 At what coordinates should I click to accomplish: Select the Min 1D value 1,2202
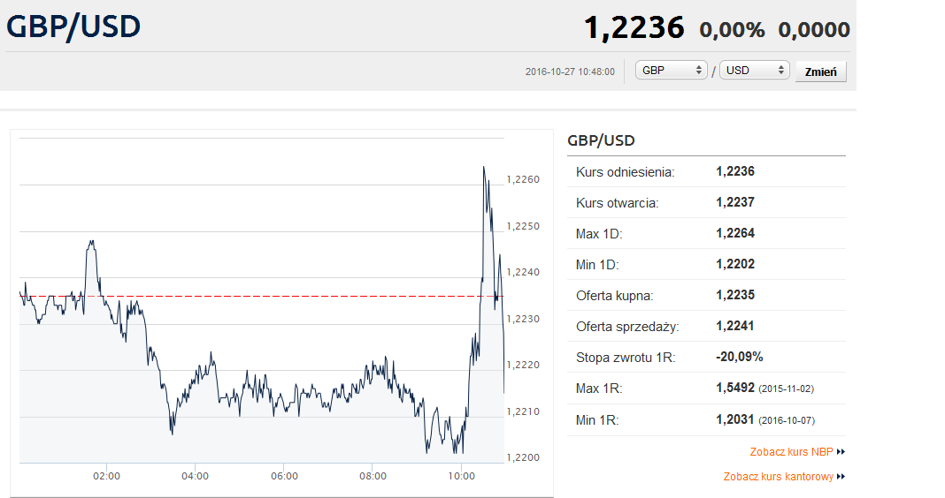click(x=735, y=263)
